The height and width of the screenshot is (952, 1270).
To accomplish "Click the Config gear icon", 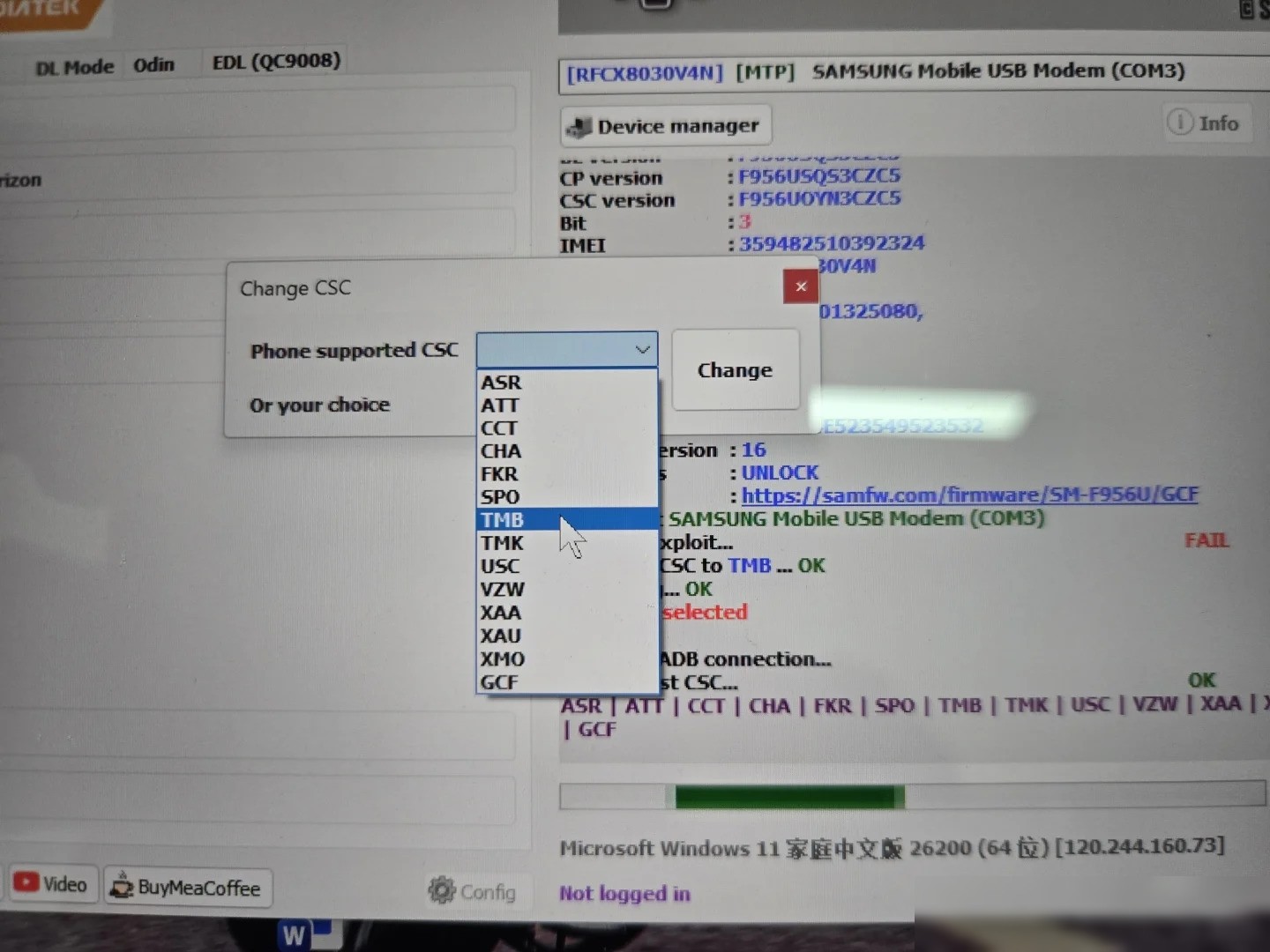I will point(441,891).
